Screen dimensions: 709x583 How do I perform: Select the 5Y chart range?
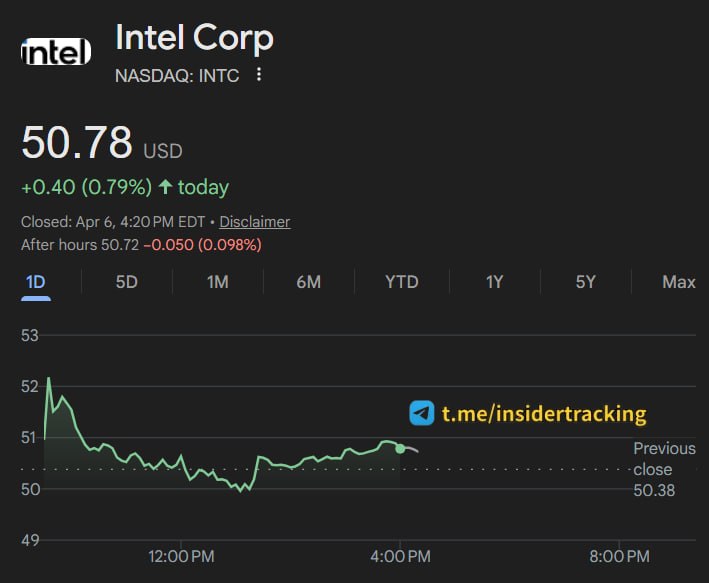(585, 282)
